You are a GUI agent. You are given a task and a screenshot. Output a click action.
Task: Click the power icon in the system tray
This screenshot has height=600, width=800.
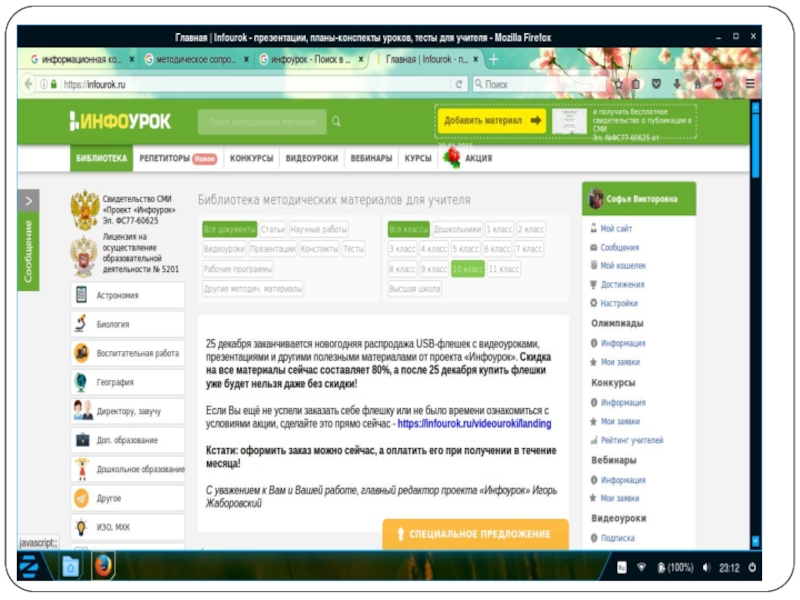point(752,567)
